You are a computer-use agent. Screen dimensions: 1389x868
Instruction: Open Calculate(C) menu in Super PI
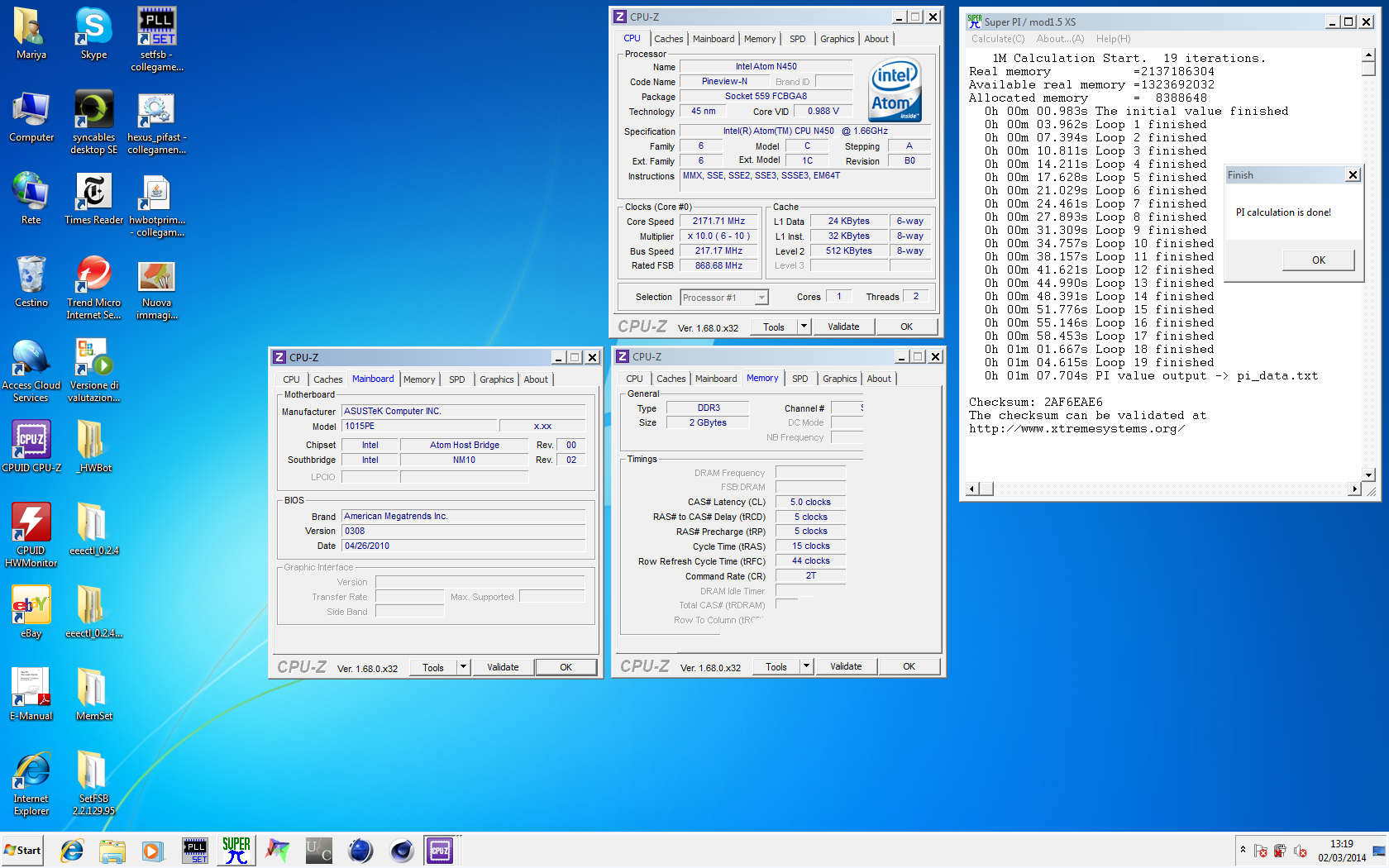[997, 39]
